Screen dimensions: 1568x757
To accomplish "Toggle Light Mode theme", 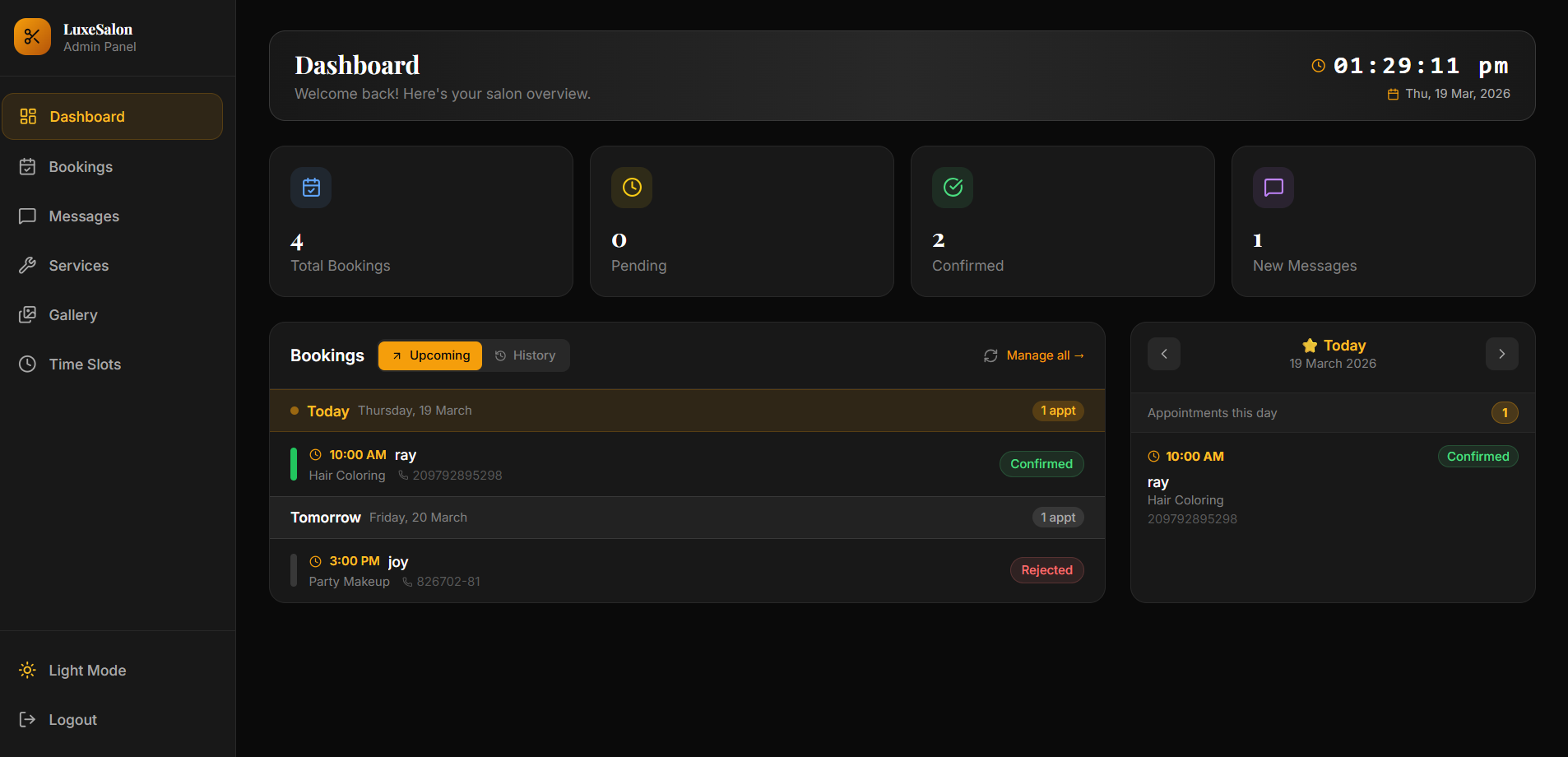I will tap(74, 671).
